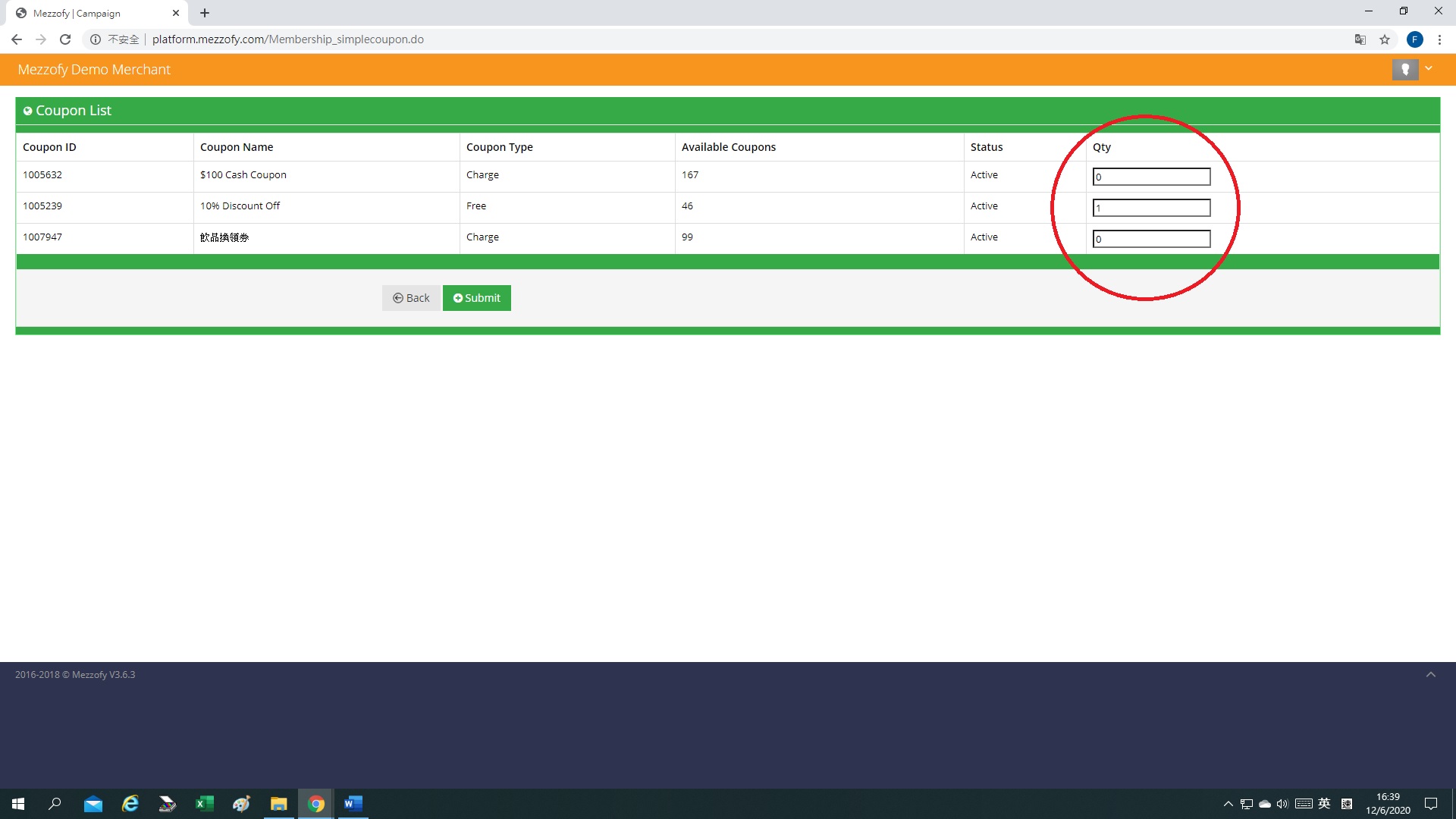Collapse the Coupon List panel header icon
1456x819 pixels.
(27, 111)
